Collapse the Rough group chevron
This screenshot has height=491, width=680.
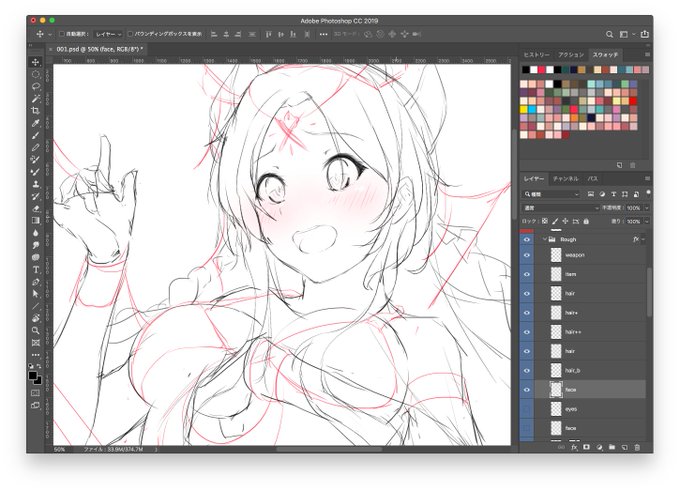(544, 239)
